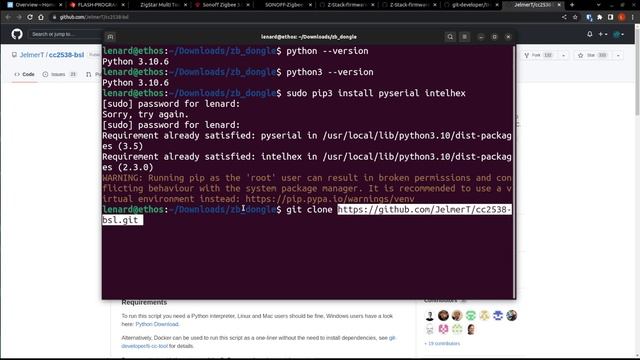Open the GitHub user avatar dropdown
The image size is (640, 360).
point(618,34)
